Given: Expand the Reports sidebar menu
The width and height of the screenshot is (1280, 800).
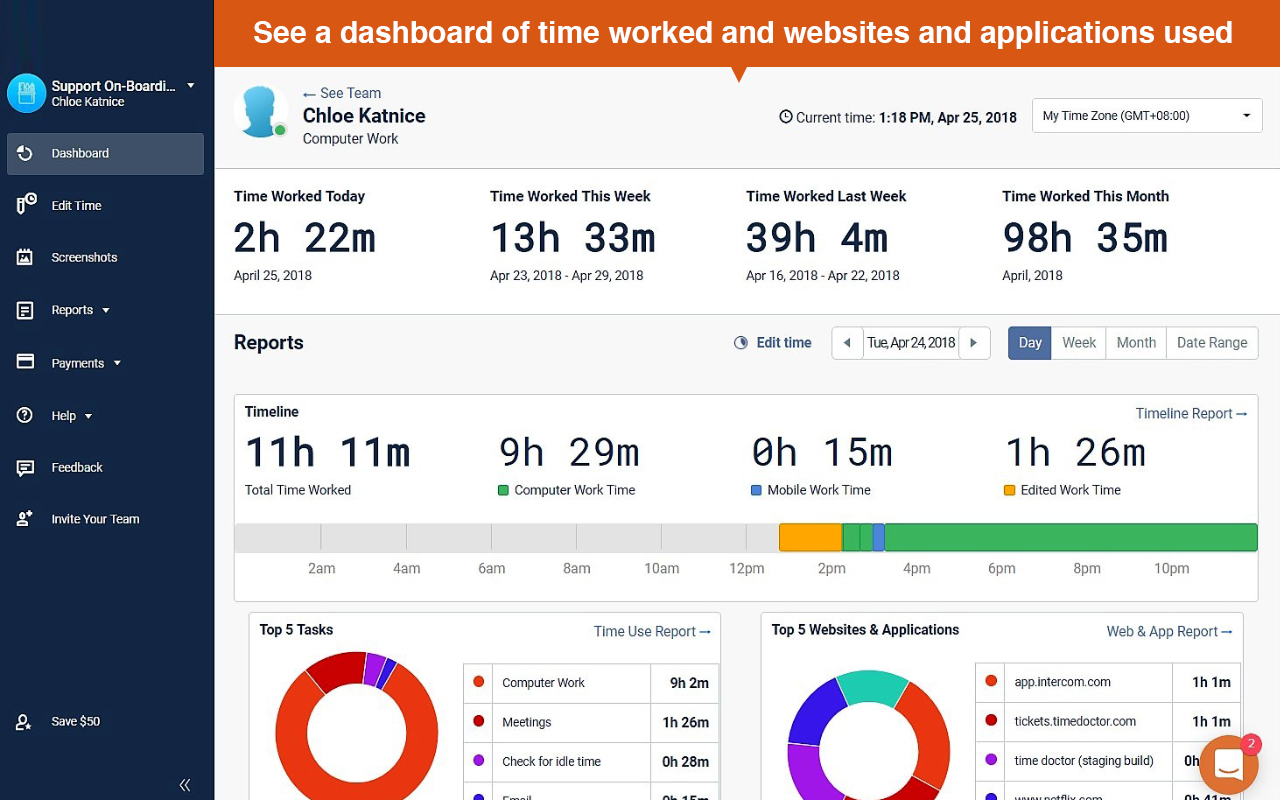Looking at the screenshot, I should (x=80, y=310).
